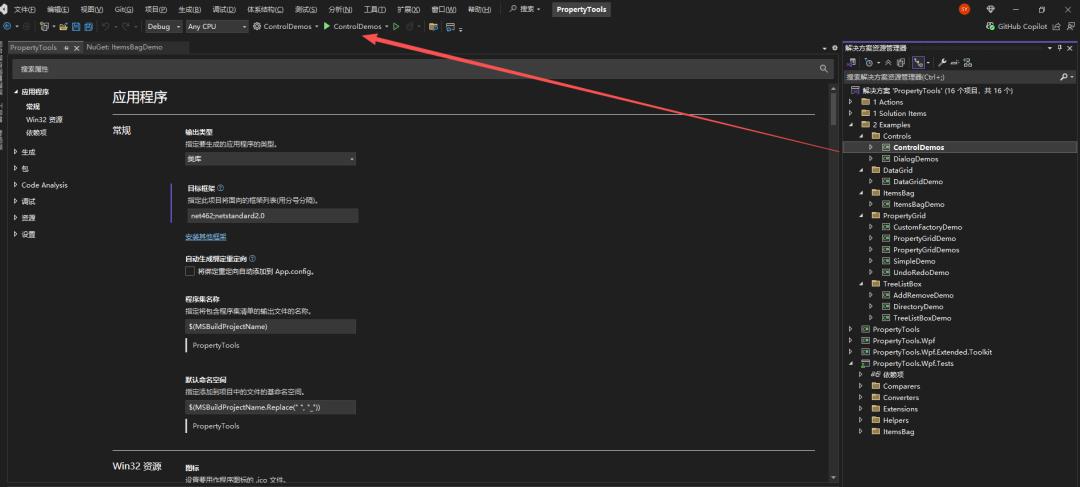1080x487 pixels.
Task: Click the default namespace input field
Action: click(271, 407)
